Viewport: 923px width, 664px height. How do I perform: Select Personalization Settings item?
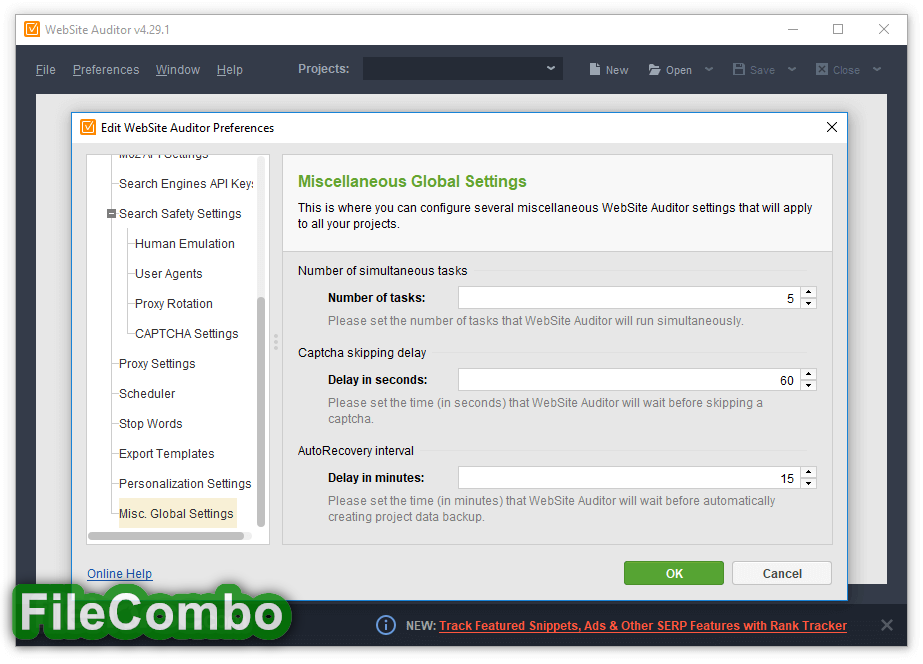pyautogui.click(x=185, y=484)
